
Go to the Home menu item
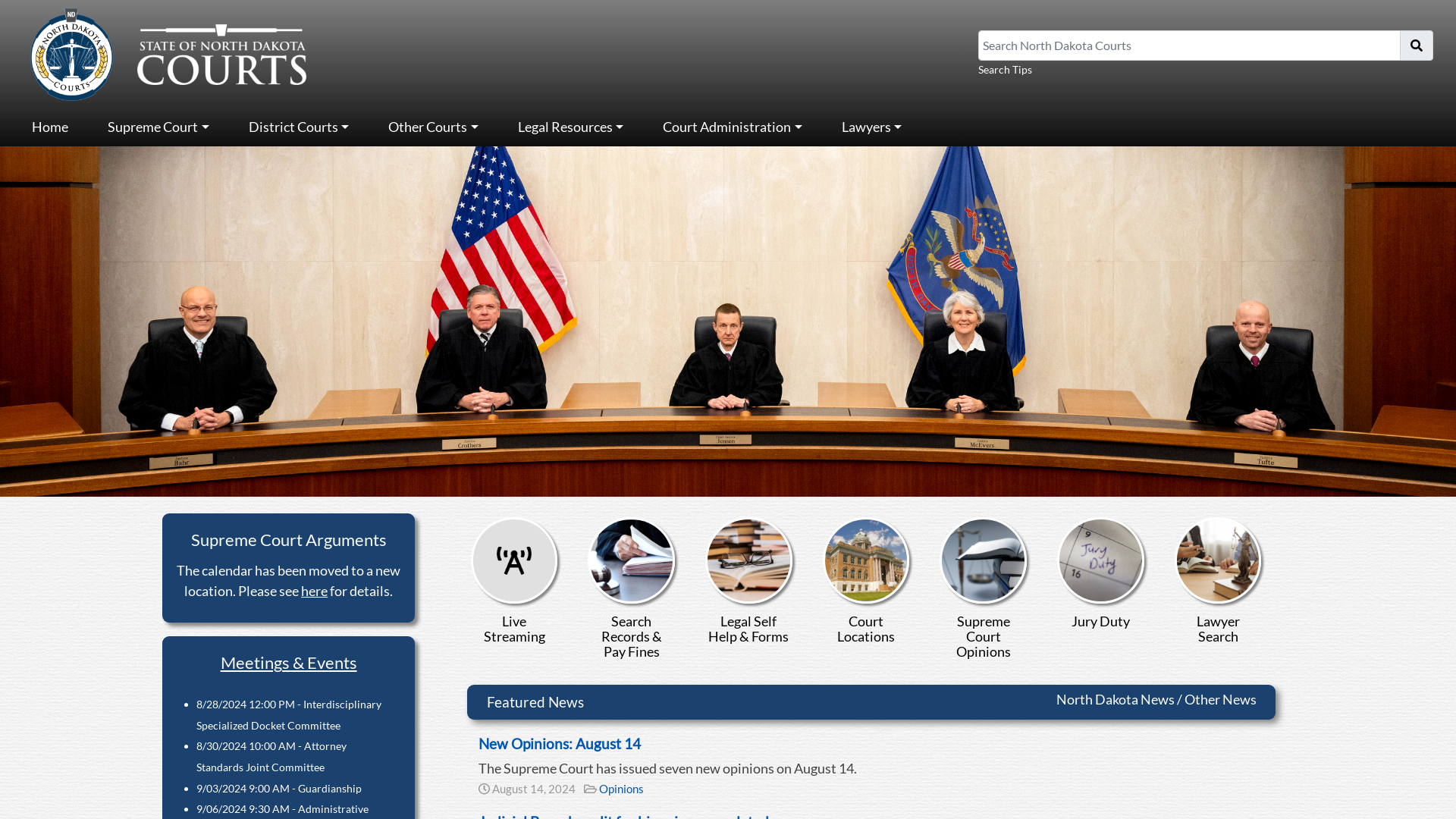click(x=50, y=127)
